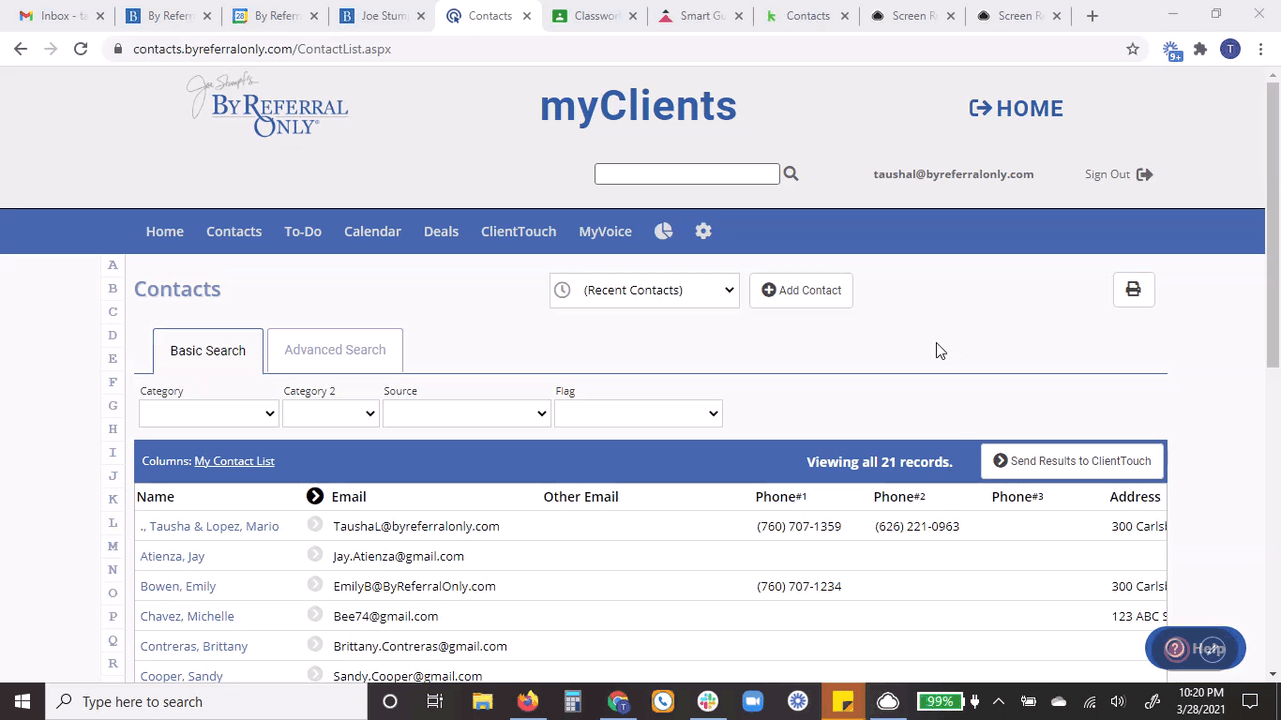1281x720 pixels.
Task: Reload the page
Action: click(x=81, y=49)
